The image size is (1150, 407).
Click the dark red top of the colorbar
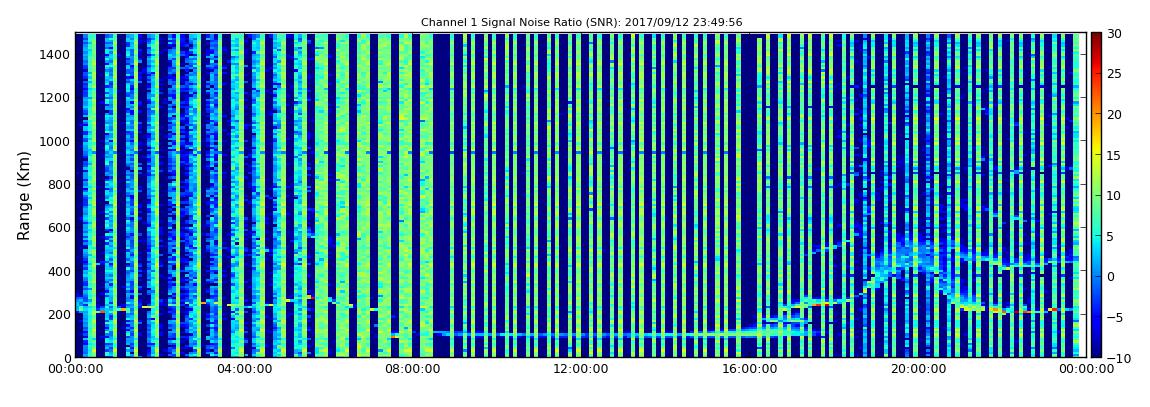[1096, 38]
